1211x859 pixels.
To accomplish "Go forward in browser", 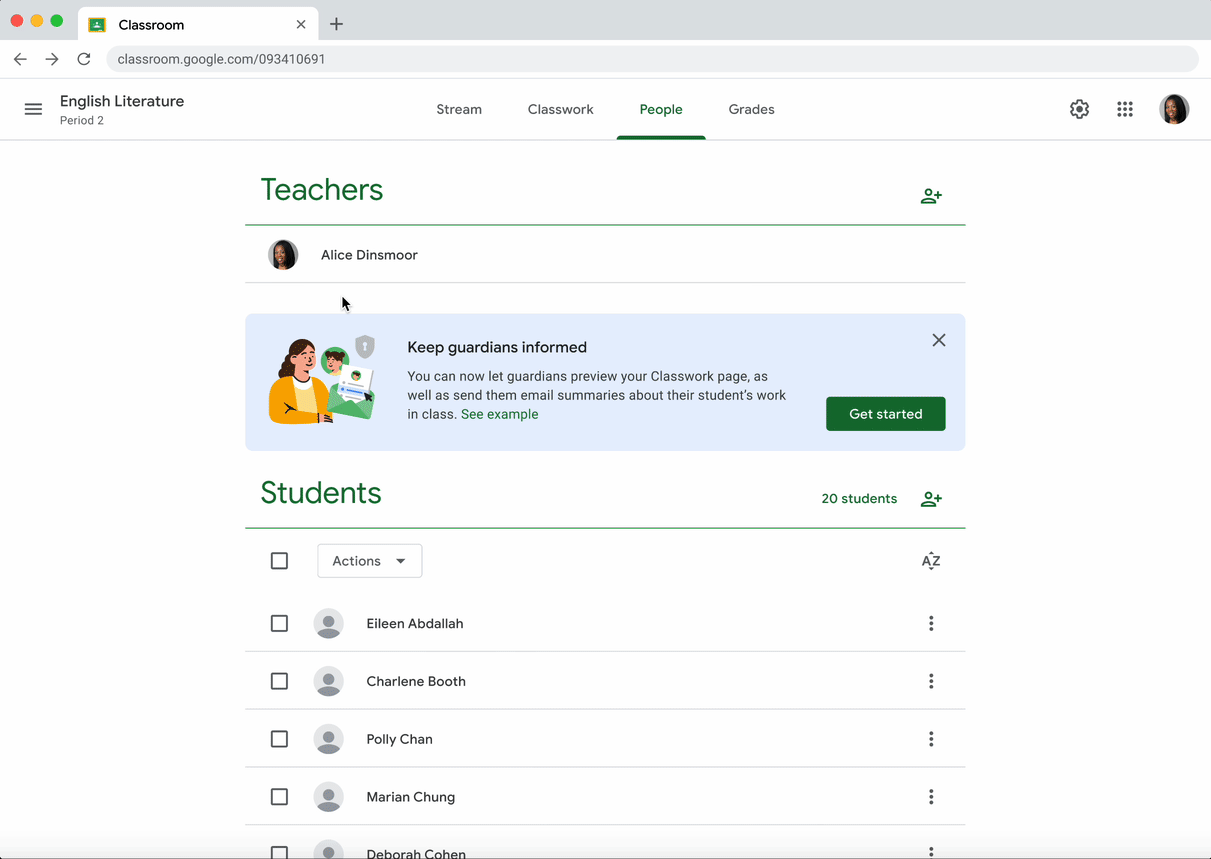I will coord(52,59).
